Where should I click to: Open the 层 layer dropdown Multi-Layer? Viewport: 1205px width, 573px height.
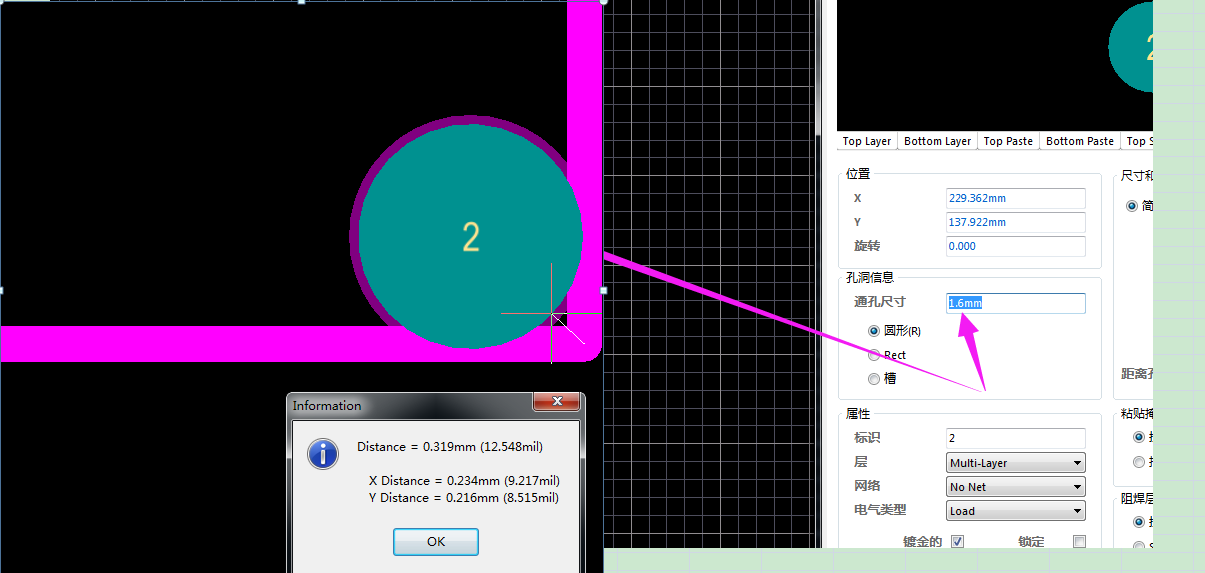1015,462
